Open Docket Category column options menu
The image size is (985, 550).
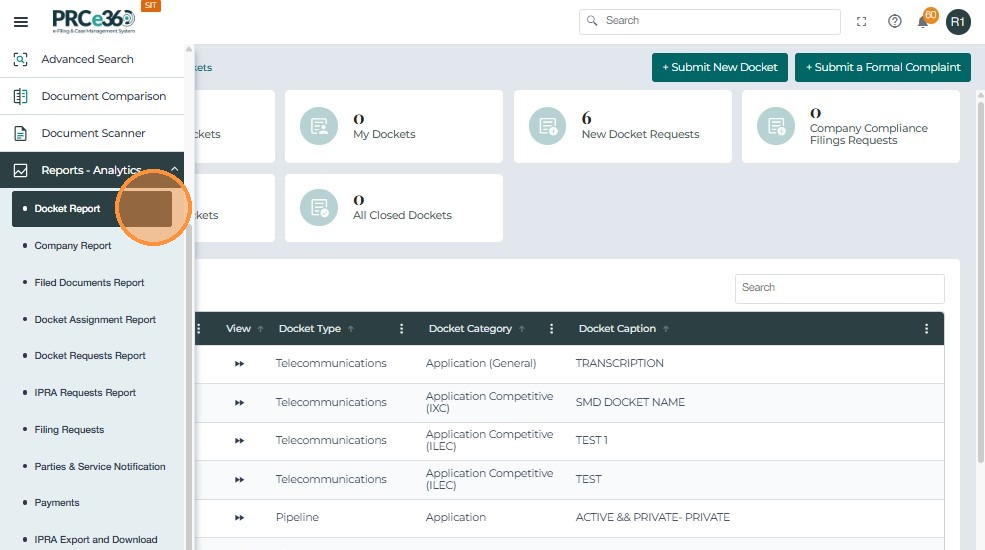coord(551,329)
